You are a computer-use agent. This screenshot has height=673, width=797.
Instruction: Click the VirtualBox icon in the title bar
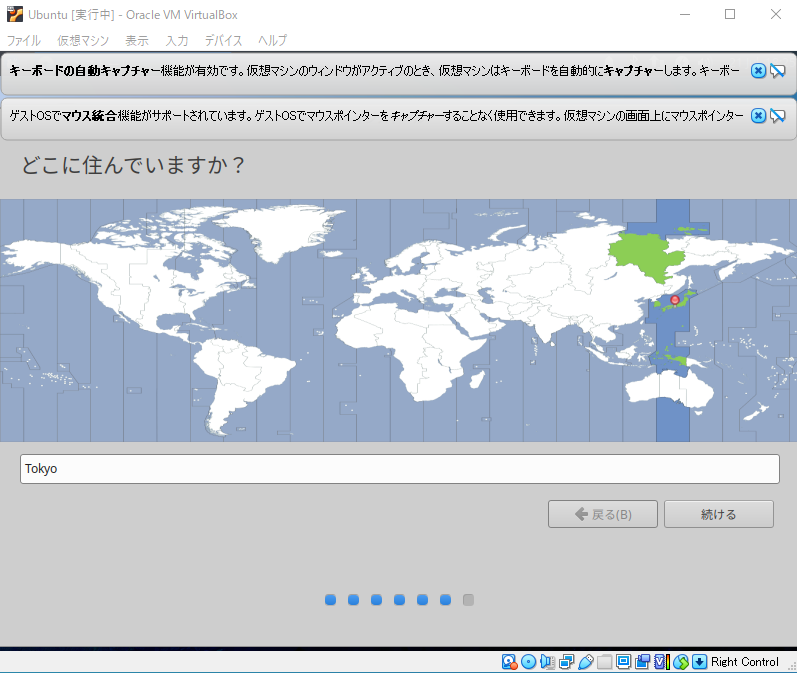point(15,14)
